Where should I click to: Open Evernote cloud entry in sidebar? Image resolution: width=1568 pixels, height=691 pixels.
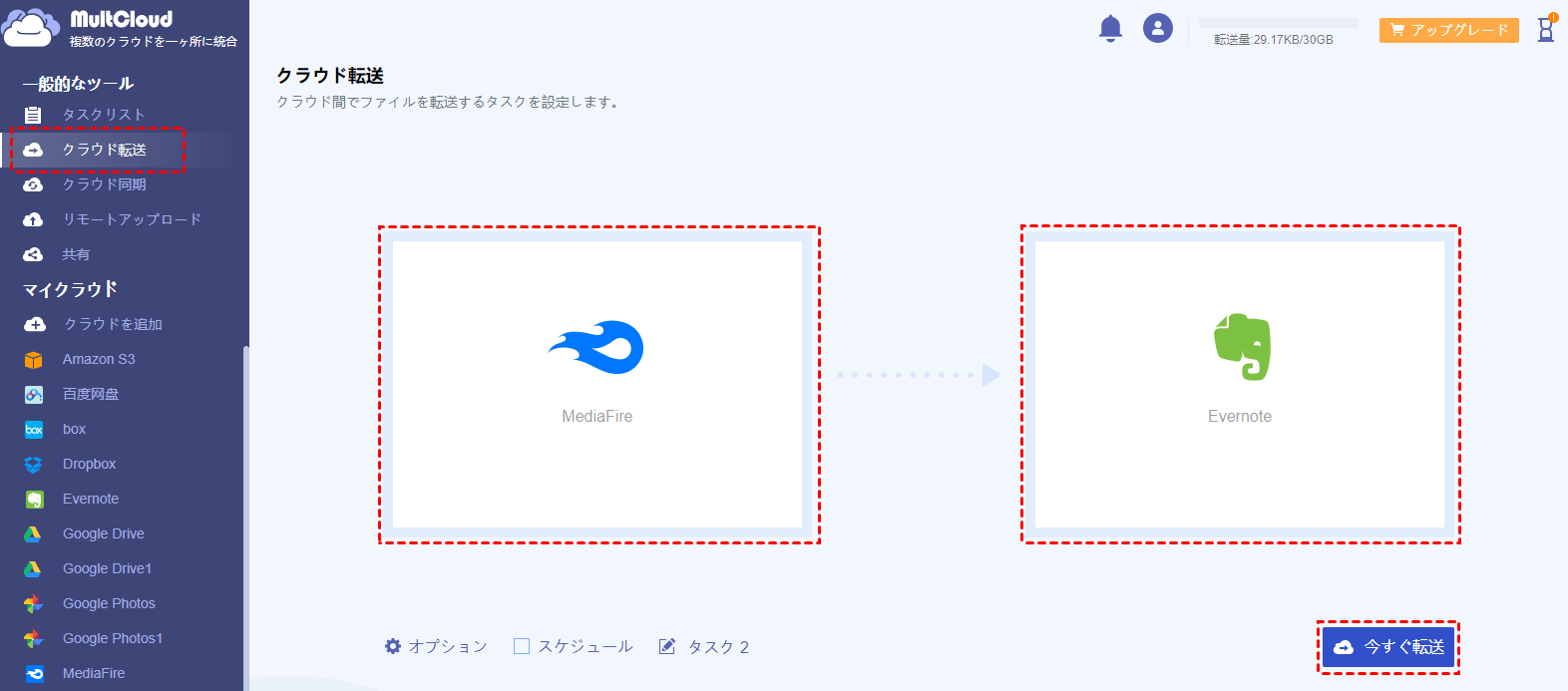click(91, 499)
